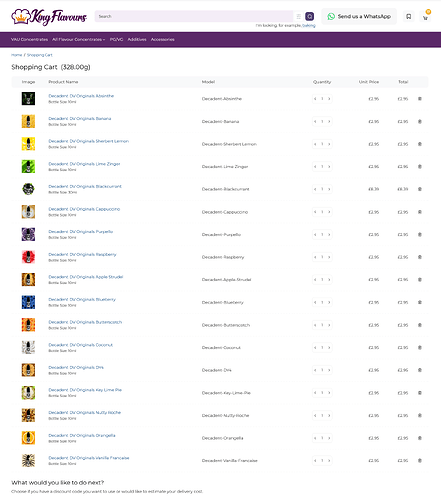
Task: Click the 'baking' example search link
Action: tap(309, 25)
